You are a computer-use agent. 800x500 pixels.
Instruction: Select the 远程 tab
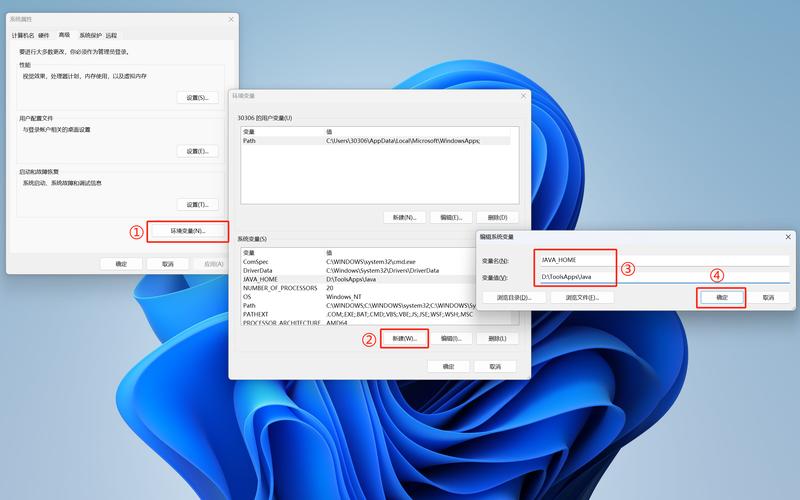[x=111, y=35]
